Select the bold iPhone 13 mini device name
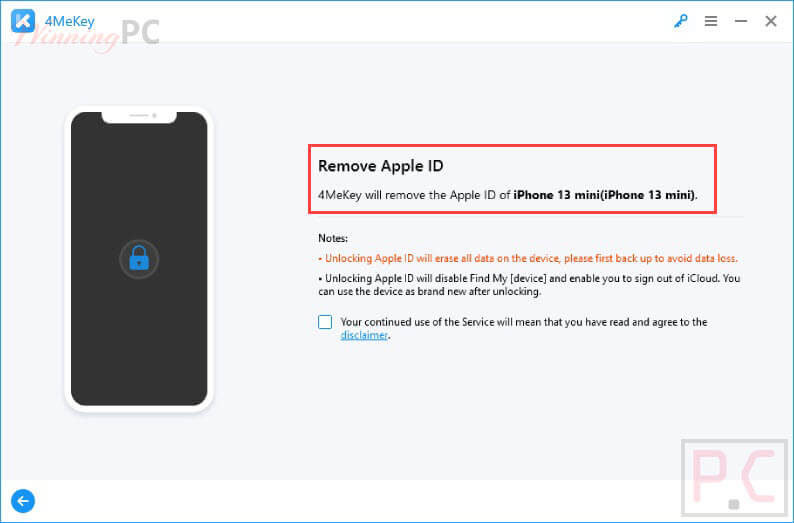Viewport: 794px width, 523px height. (604, 195)
